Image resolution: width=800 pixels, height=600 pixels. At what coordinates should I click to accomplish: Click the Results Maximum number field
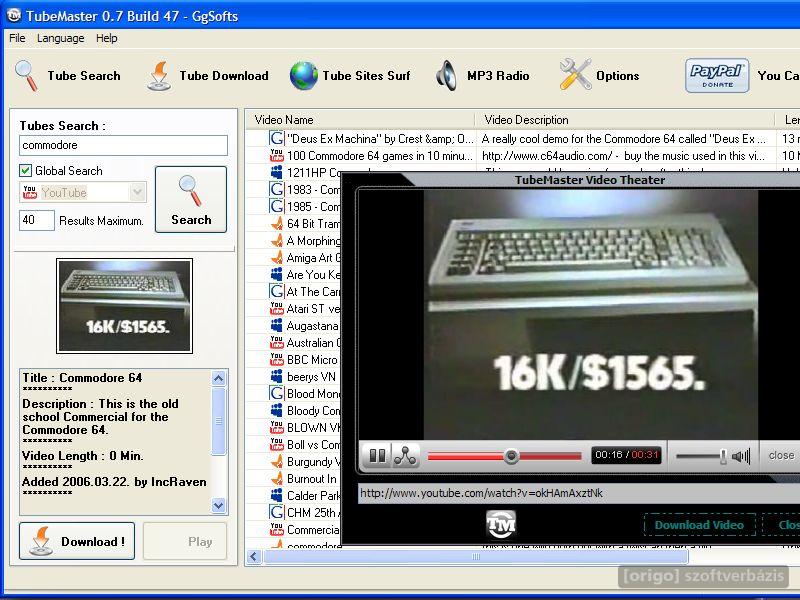click(37, 220)
